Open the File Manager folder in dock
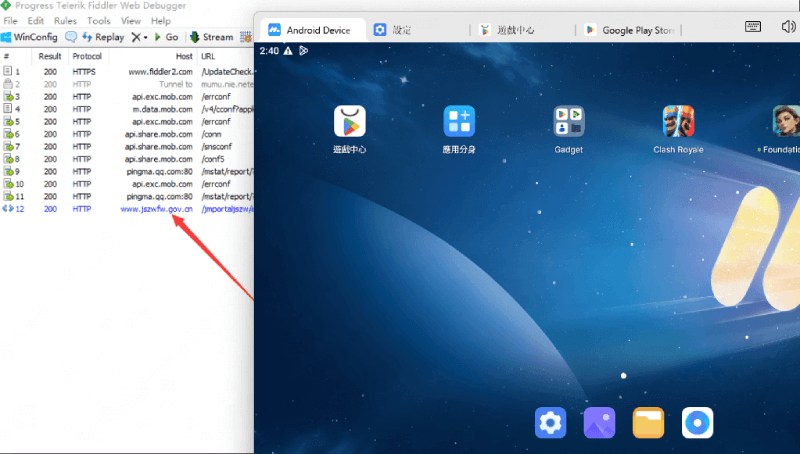 648,422
